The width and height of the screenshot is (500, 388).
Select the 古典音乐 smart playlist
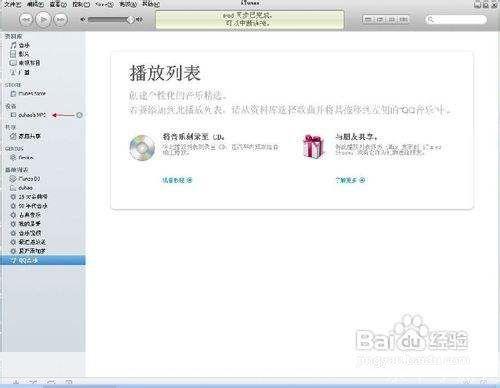tap(26, 215)
